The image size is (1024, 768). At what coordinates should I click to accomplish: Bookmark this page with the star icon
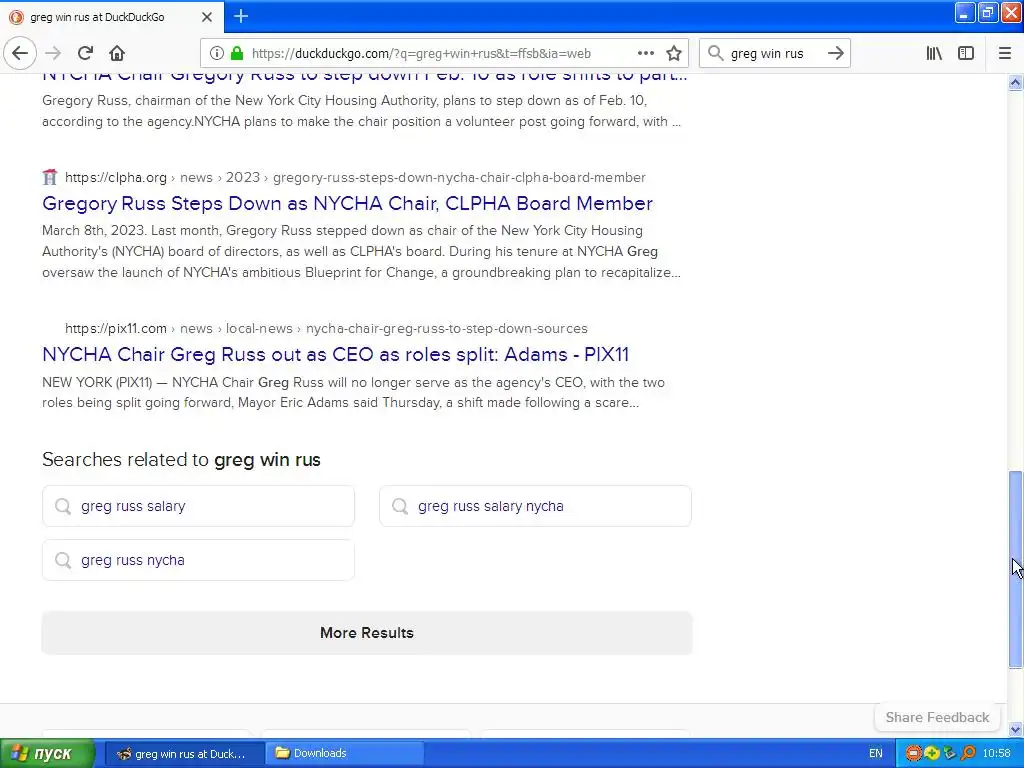(x=674, y=54)
